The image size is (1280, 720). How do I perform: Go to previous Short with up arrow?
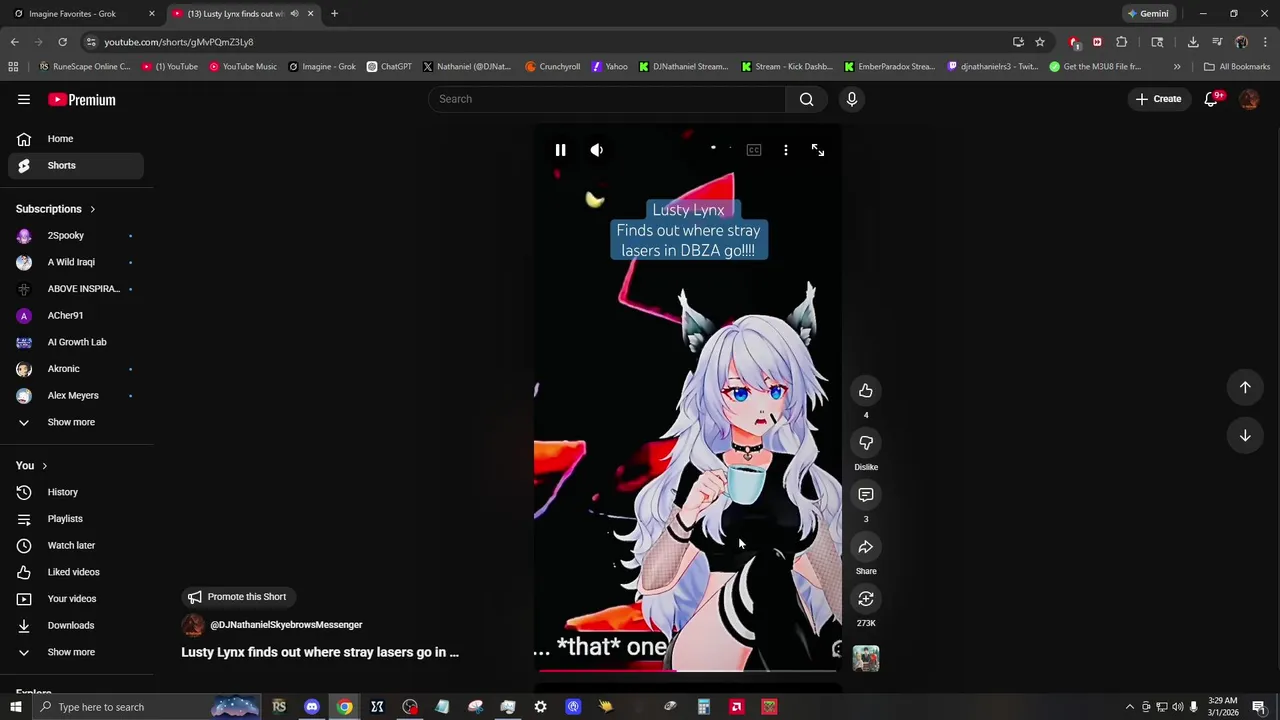coord(1245,387)
